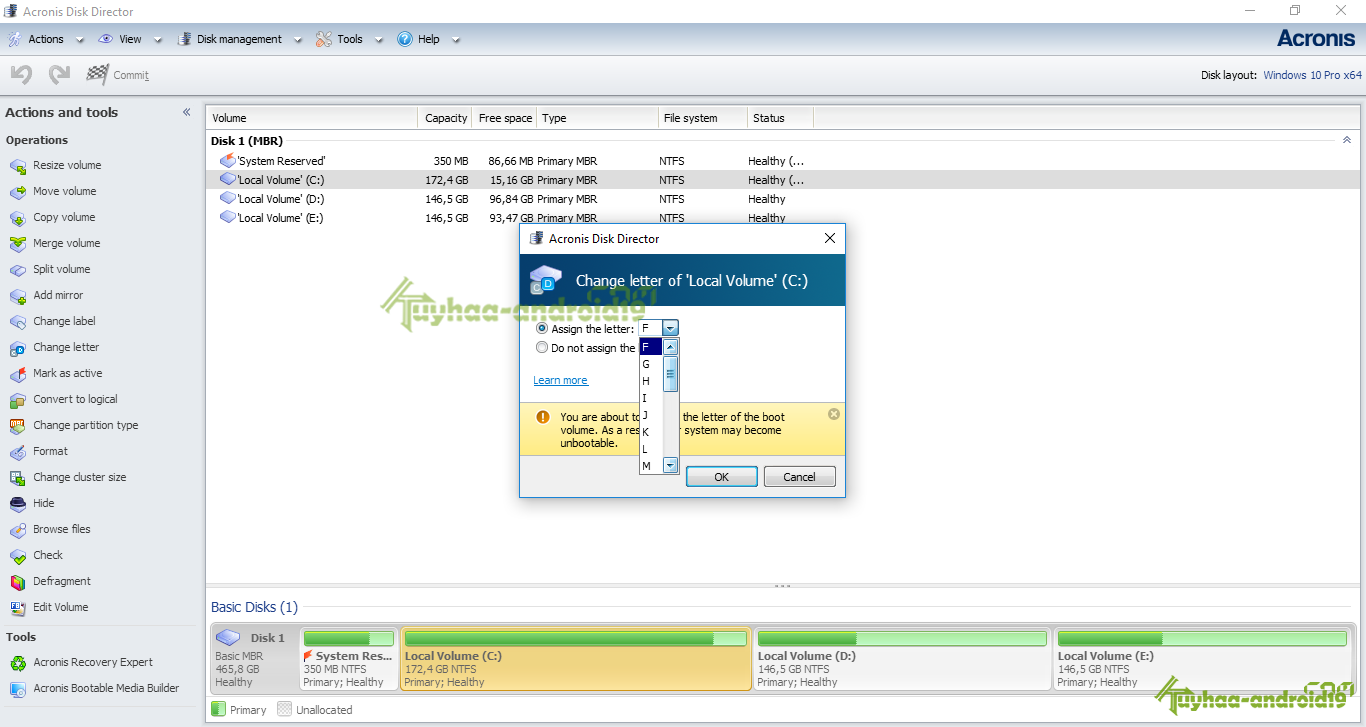The image size is (1366, 727).
Task: Click the Copy volume icon
Action: [17, 218]
